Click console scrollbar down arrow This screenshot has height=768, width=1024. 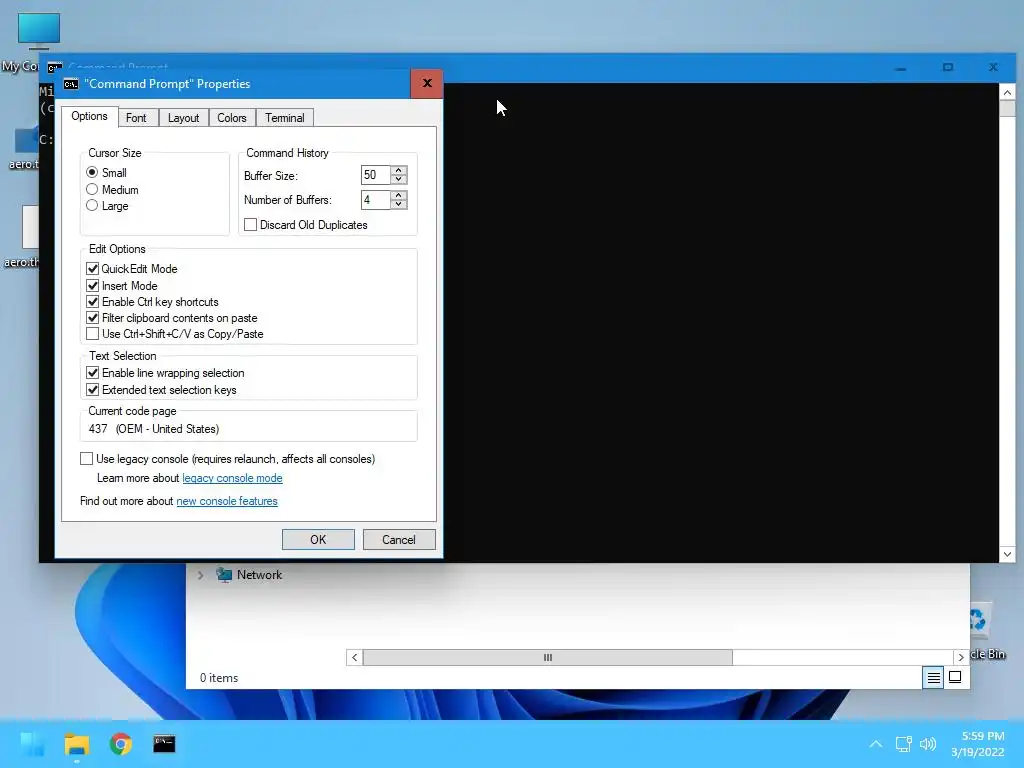(x=1007, y=554)
